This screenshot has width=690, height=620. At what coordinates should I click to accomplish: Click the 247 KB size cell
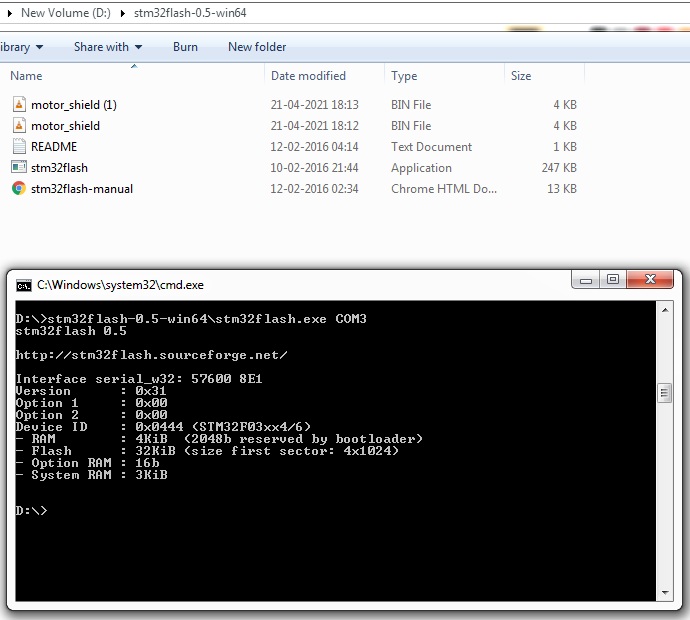click(x=559, y=168)
